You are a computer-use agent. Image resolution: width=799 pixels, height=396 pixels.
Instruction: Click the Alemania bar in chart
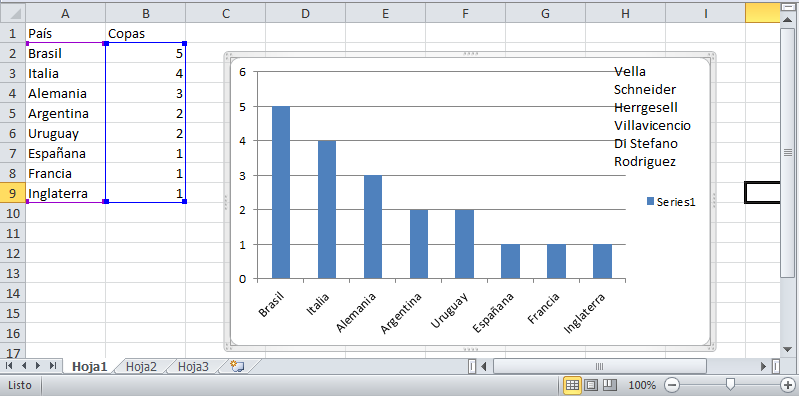pyautogui.click(x=372, y=227)
